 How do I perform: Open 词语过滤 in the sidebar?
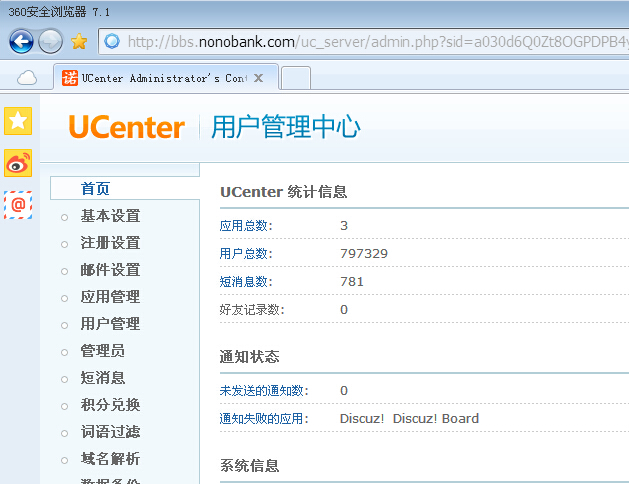(110, 432)
